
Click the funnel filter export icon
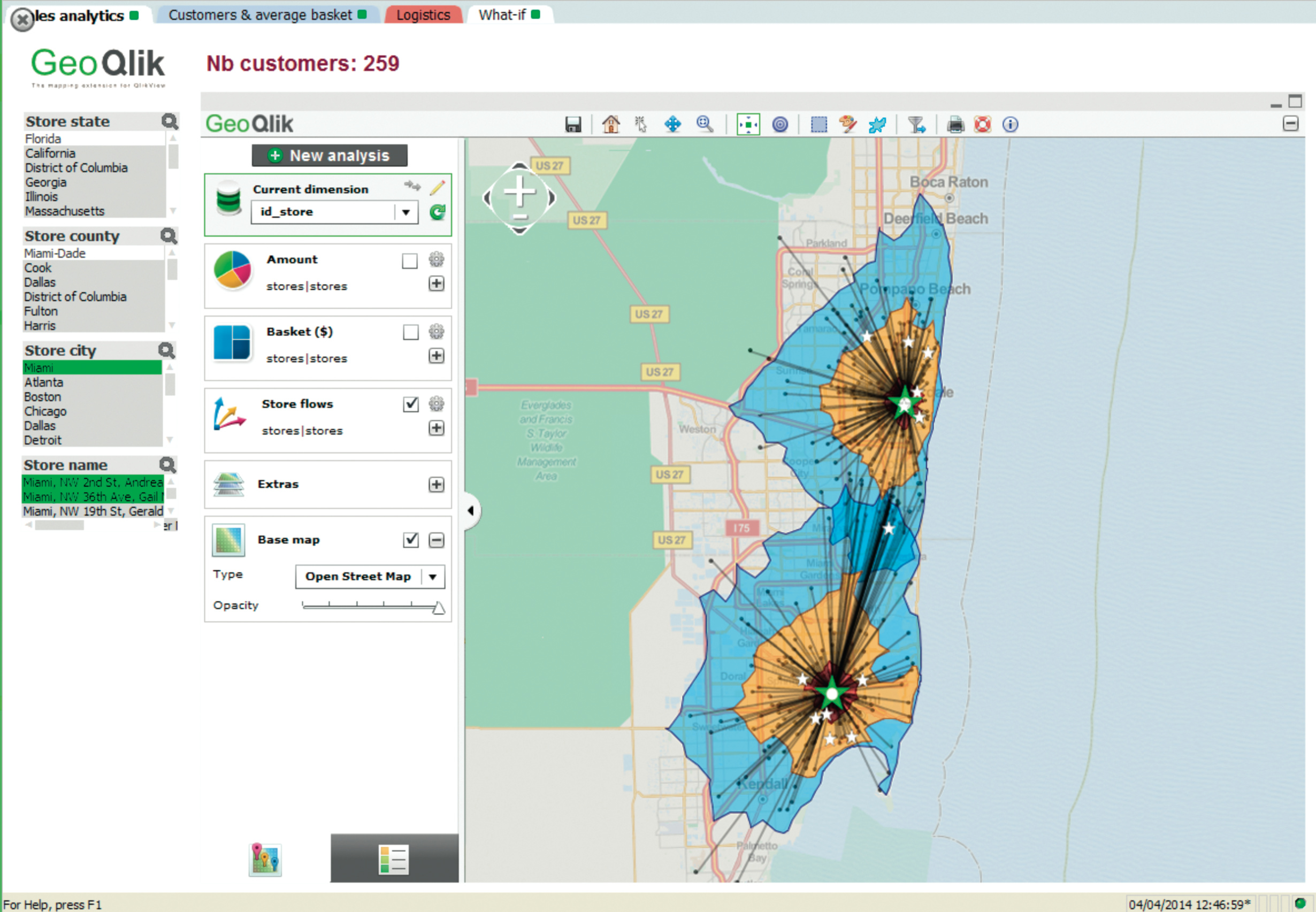[916, 125]
